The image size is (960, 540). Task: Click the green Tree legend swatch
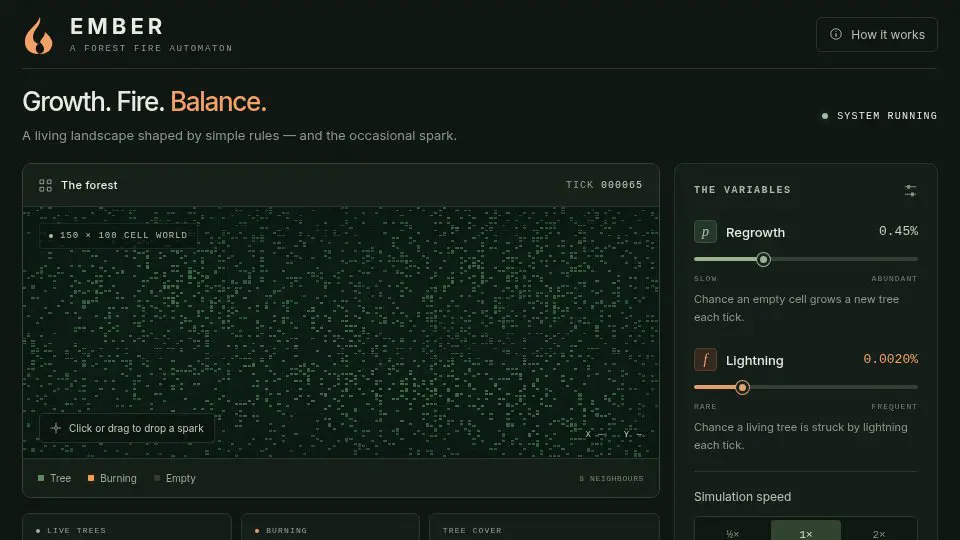coord(41,478)
